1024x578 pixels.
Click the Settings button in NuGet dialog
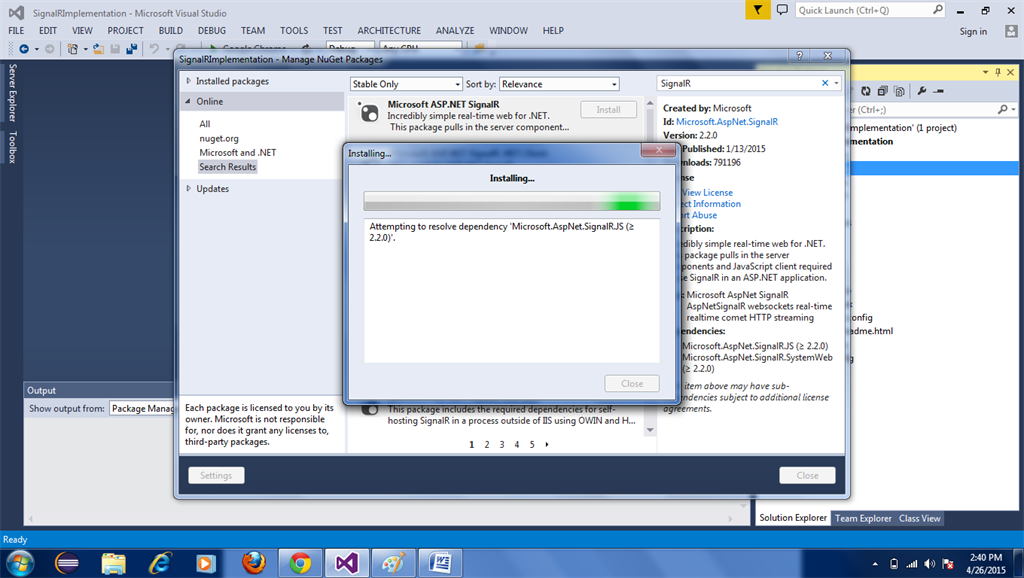point(216,475)
